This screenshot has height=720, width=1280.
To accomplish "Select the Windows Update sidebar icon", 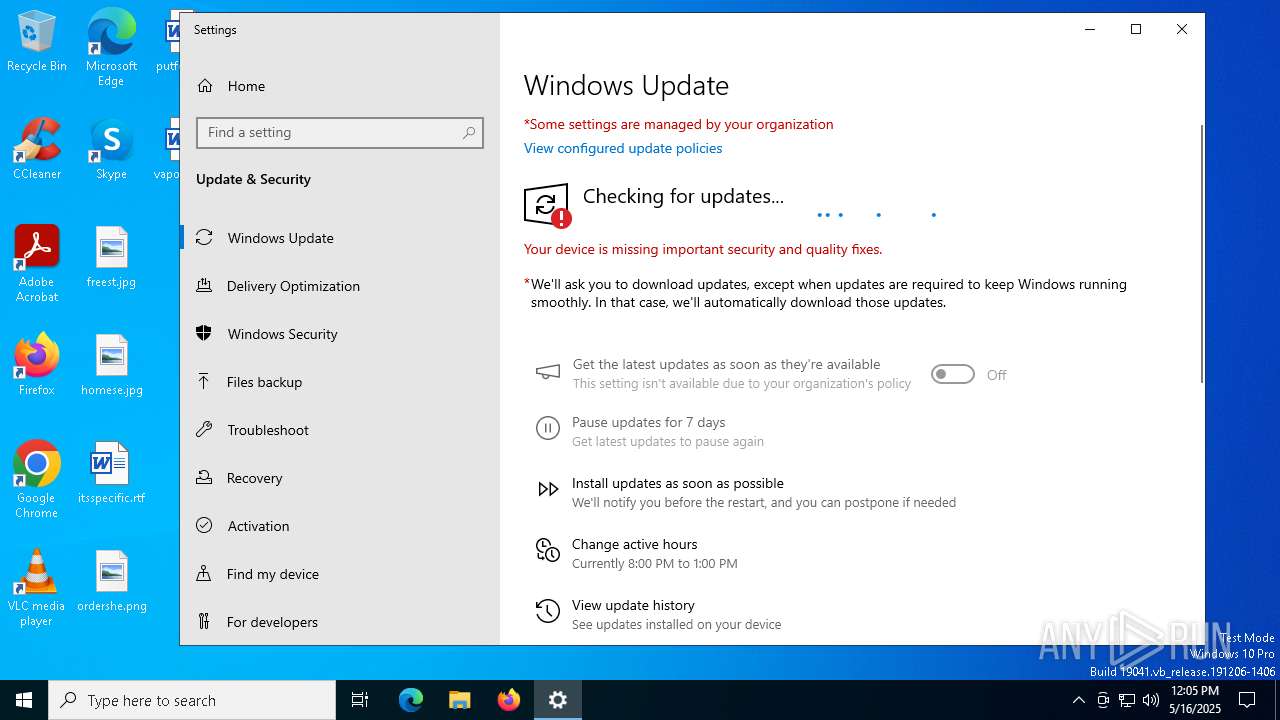I will coord(204,238).
